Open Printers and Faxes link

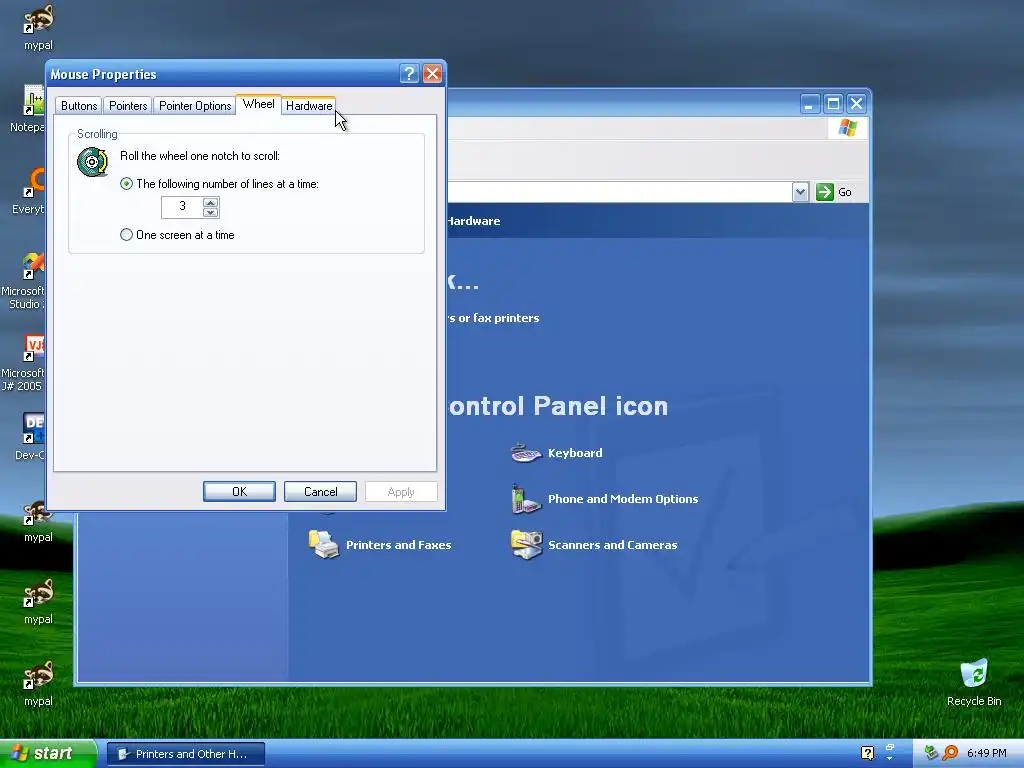(398, 545)
